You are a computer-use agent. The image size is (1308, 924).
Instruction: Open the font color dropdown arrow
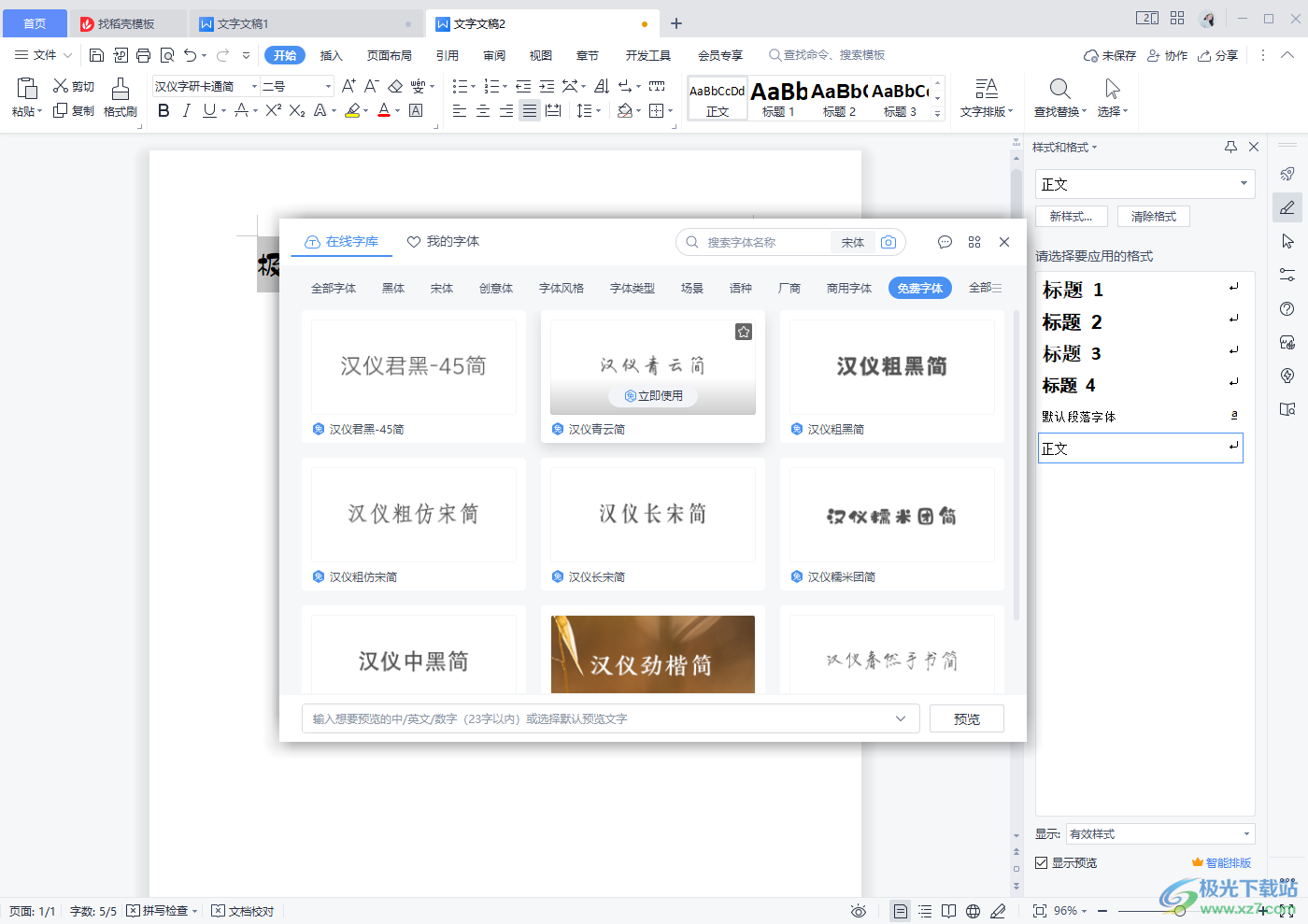point(398,111)
